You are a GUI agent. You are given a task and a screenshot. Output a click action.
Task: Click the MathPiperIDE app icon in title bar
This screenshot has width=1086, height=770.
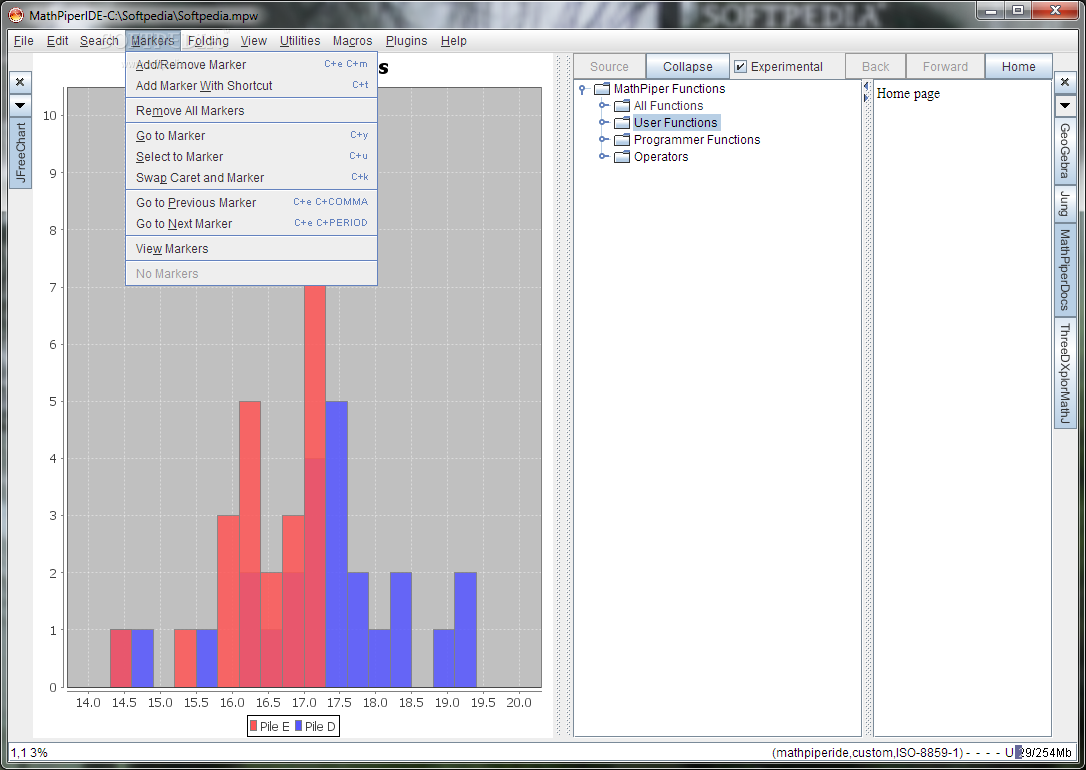pos(15,15)
